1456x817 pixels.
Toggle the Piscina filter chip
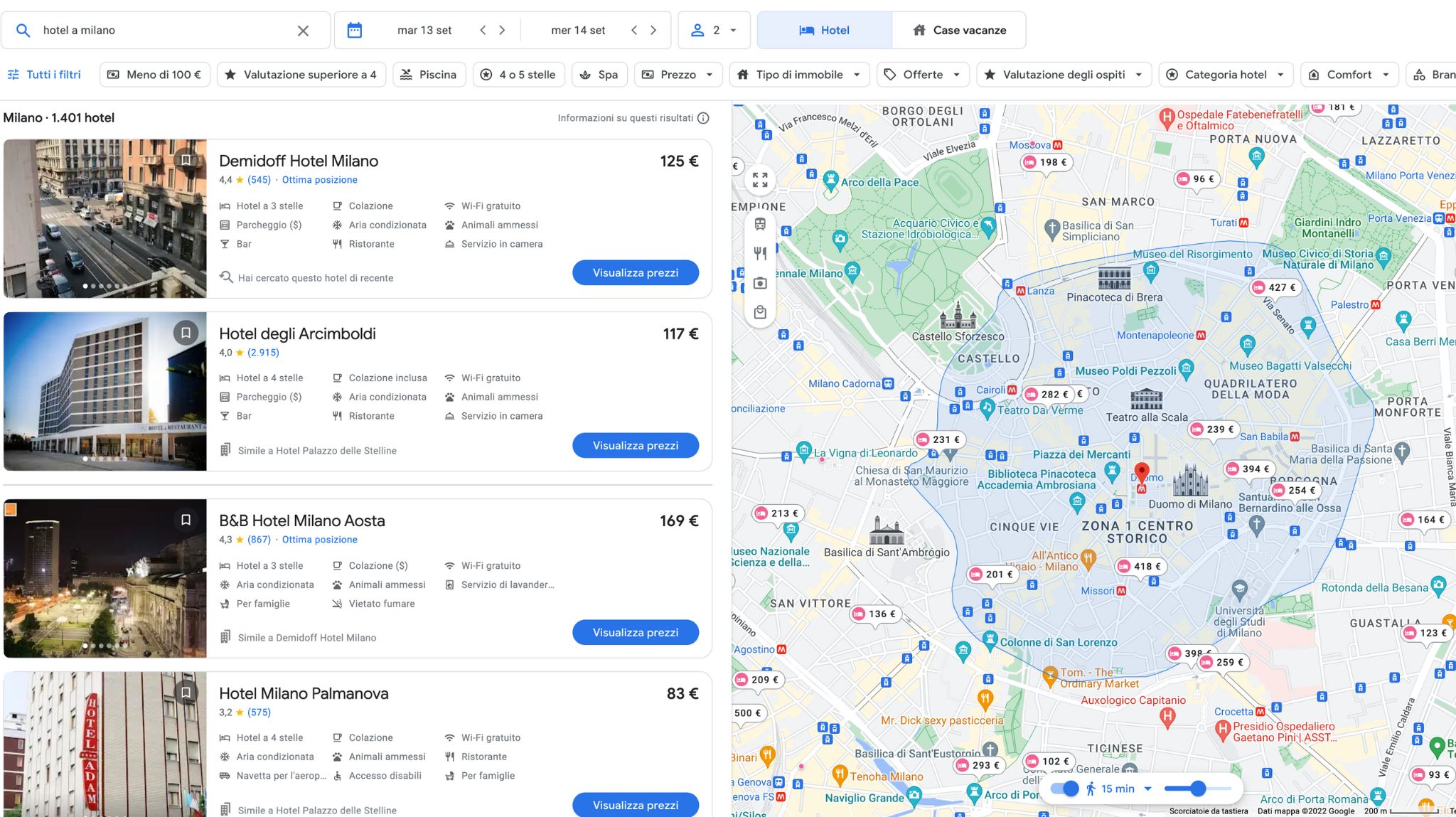pyautogui.click(x=429, y=75)
